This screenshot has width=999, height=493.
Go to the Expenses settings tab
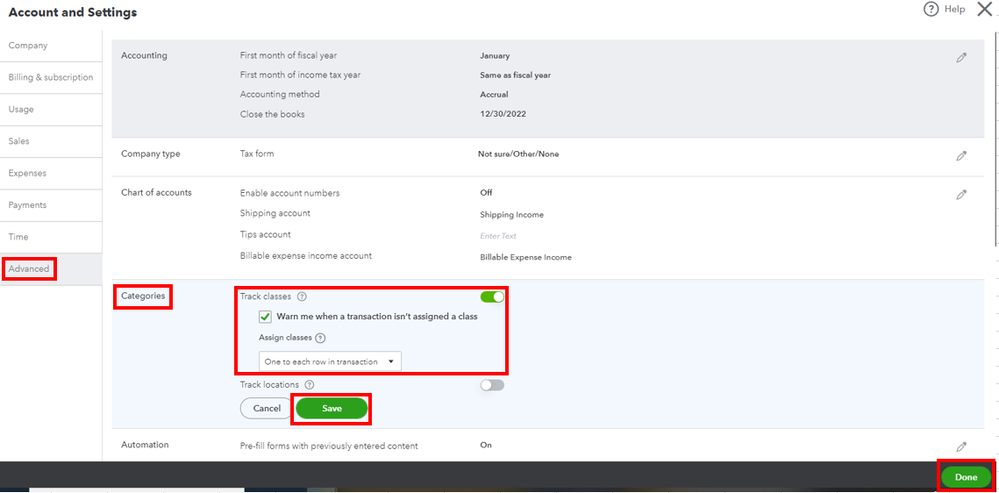point(28,173)
